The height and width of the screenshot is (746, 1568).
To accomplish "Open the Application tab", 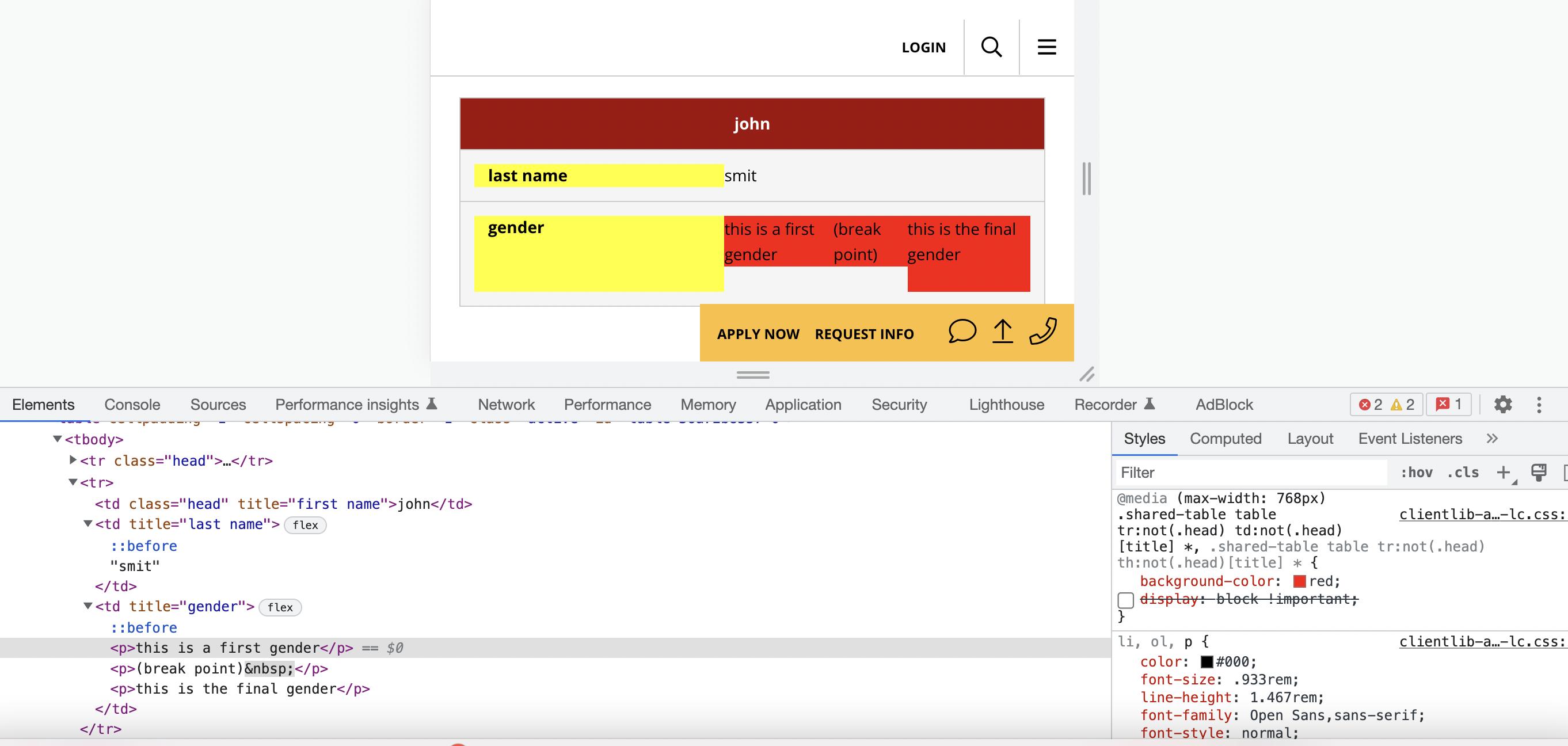I will coord(803,405).
